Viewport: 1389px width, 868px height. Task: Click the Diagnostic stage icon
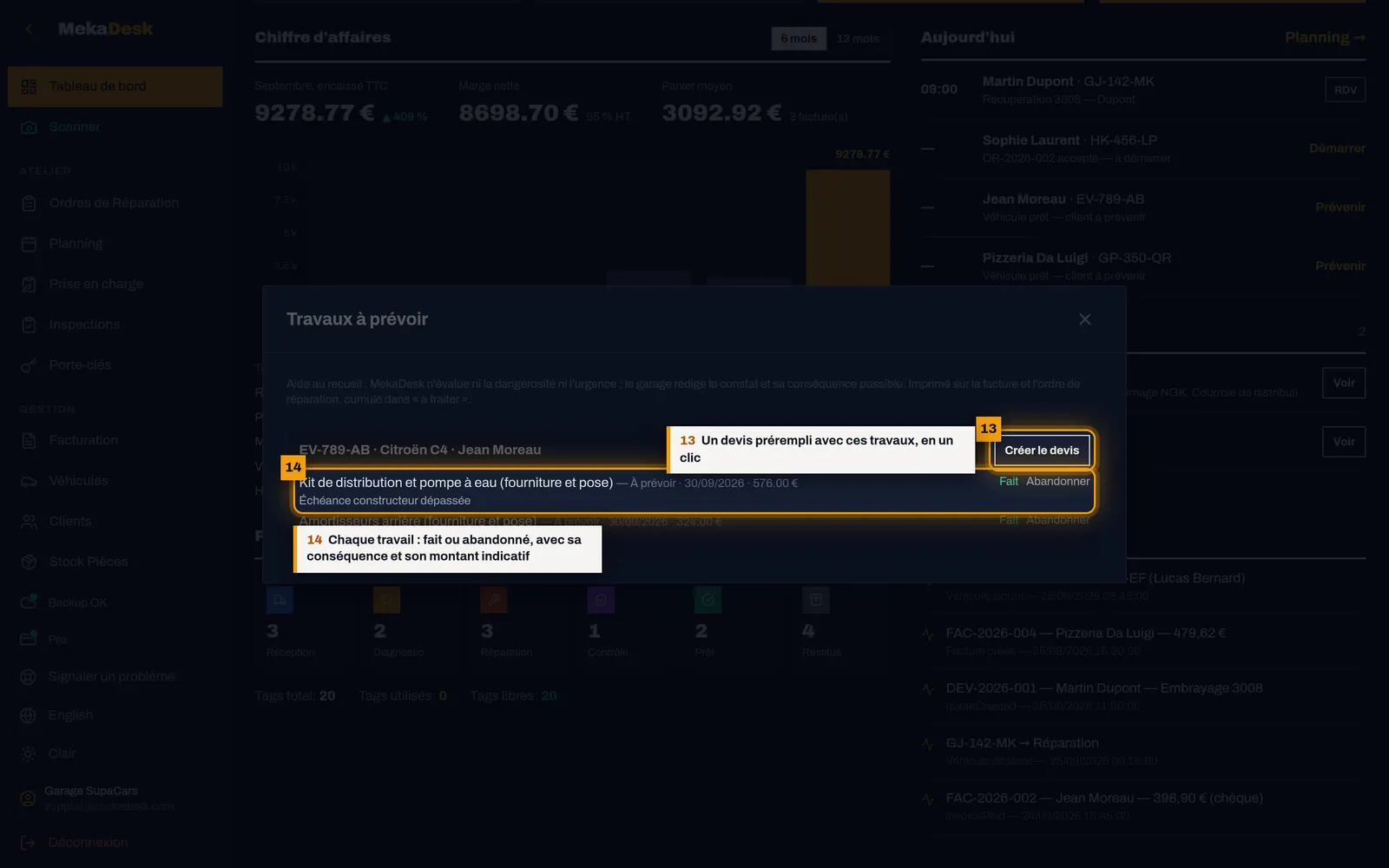386,600
